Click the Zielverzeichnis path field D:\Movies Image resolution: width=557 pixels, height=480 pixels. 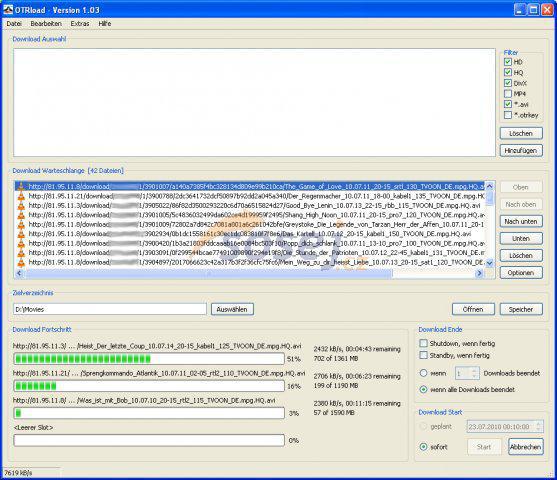(110, 309)
